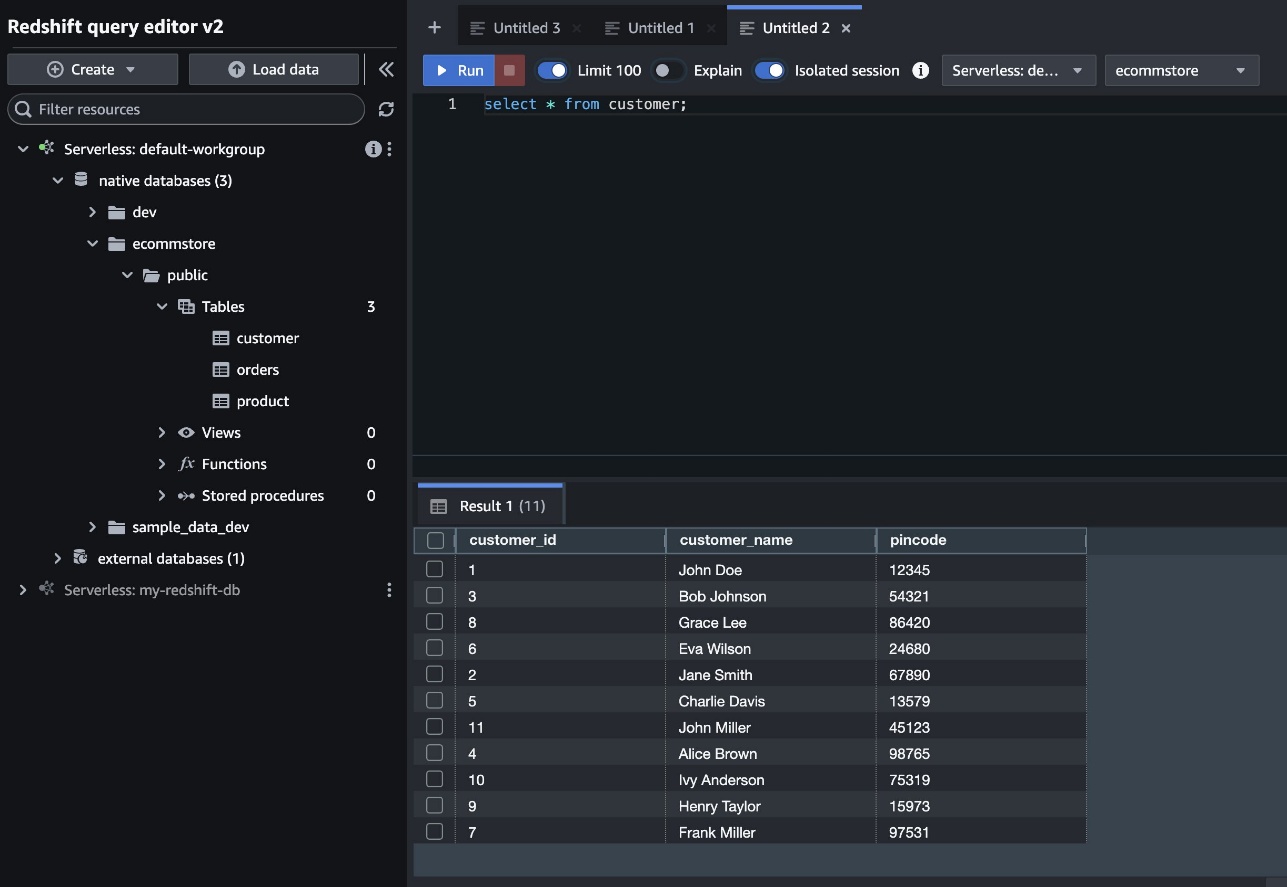The height and width of the screenshot is (887, 1287).
Task: Select the Ivy Anderson name cell
Action: [771, 779]
